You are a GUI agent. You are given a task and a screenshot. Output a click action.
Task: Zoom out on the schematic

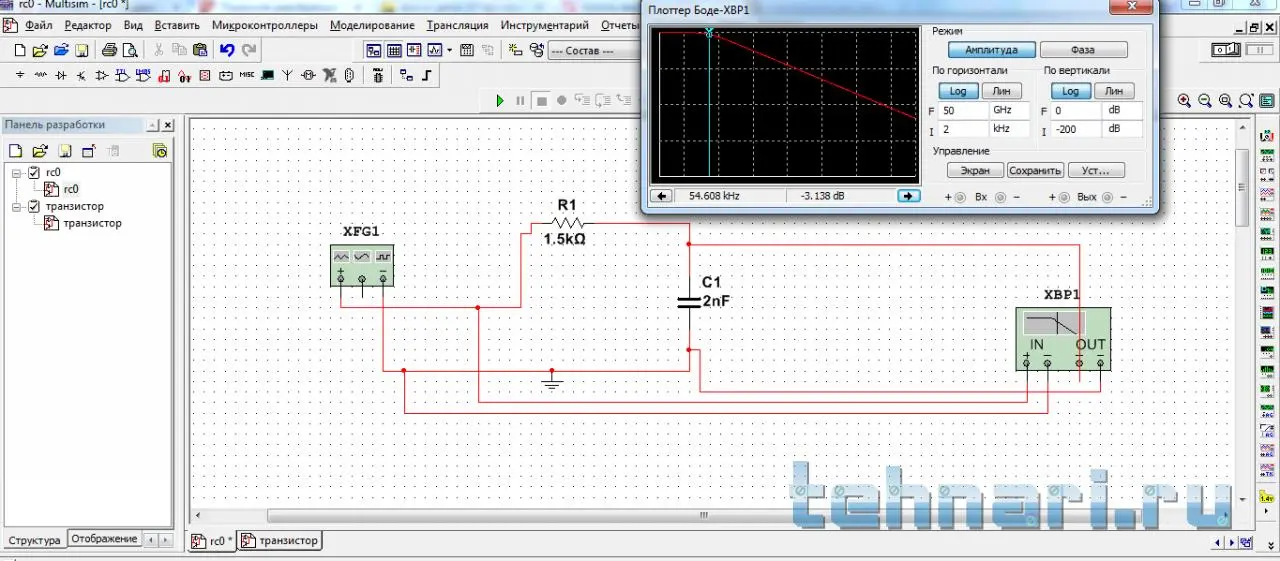[x=1204, y=100]
